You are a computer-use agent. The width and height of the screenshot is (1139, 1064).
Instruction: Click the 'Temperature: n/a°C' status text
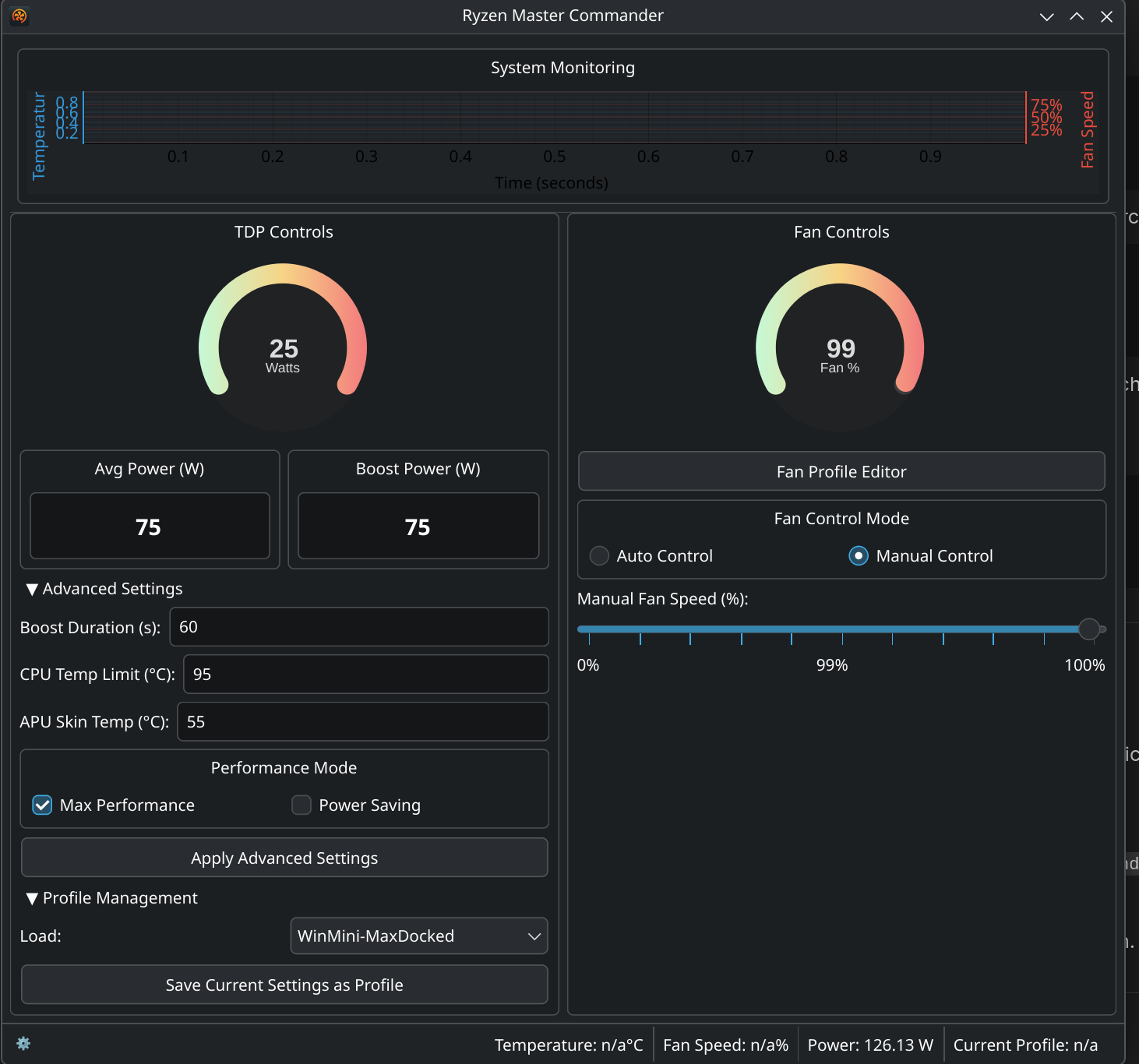[x=569, y=1045]
